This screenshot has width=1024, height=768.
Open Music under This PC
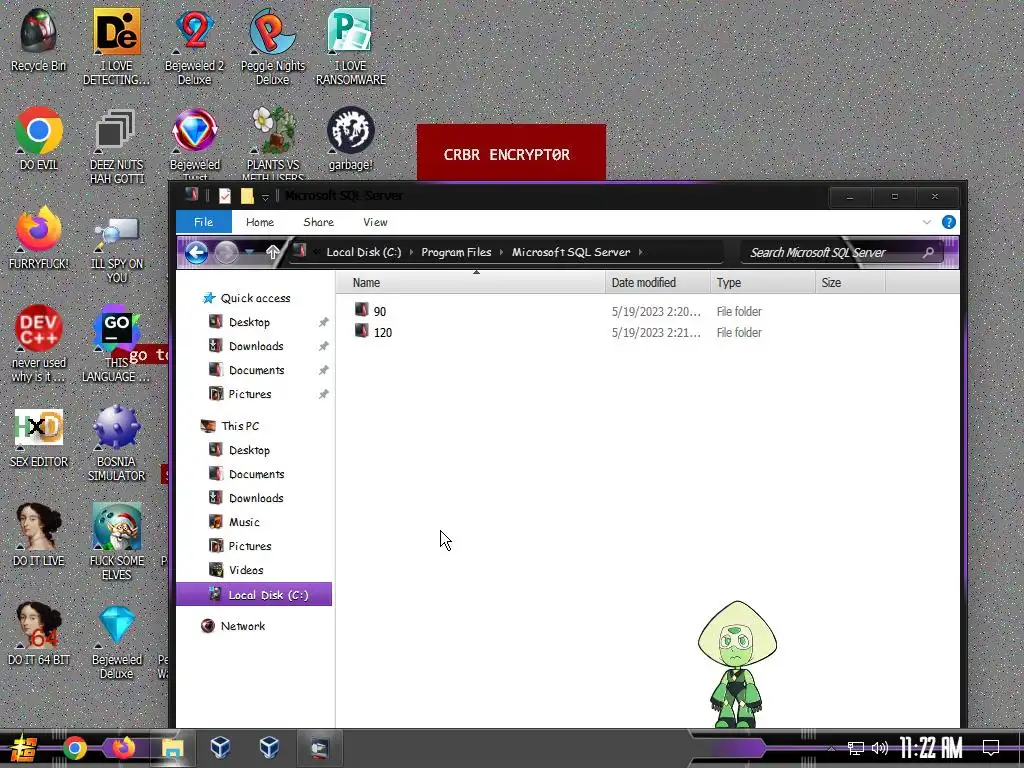(244, 522)
